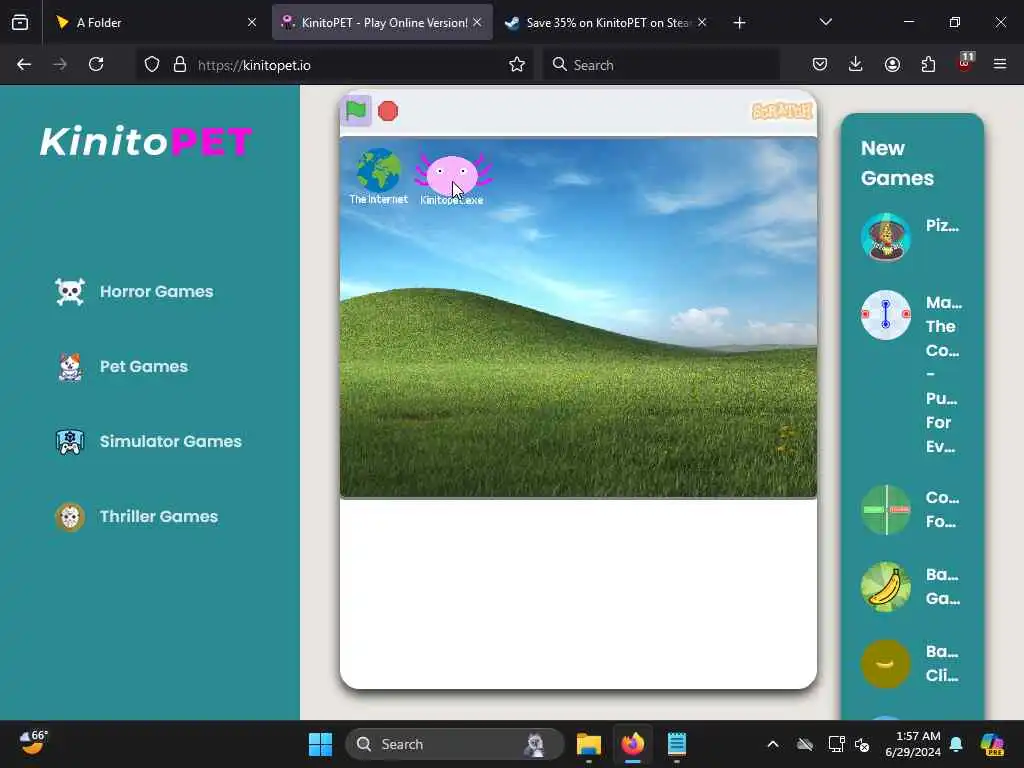Image resolution: width=1024 pixels, height=768 pixels.
Task: Click the cat Pet Games icon
Action: (70, 367)
